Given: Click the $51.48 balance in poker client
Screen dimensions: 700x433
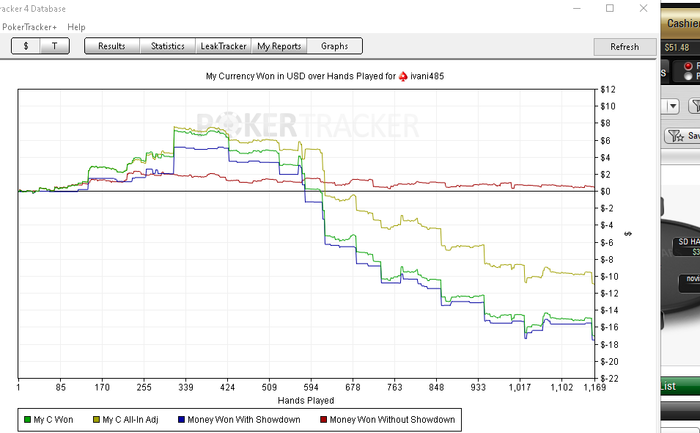Looking at the screenshot, I should coord(676,47).
